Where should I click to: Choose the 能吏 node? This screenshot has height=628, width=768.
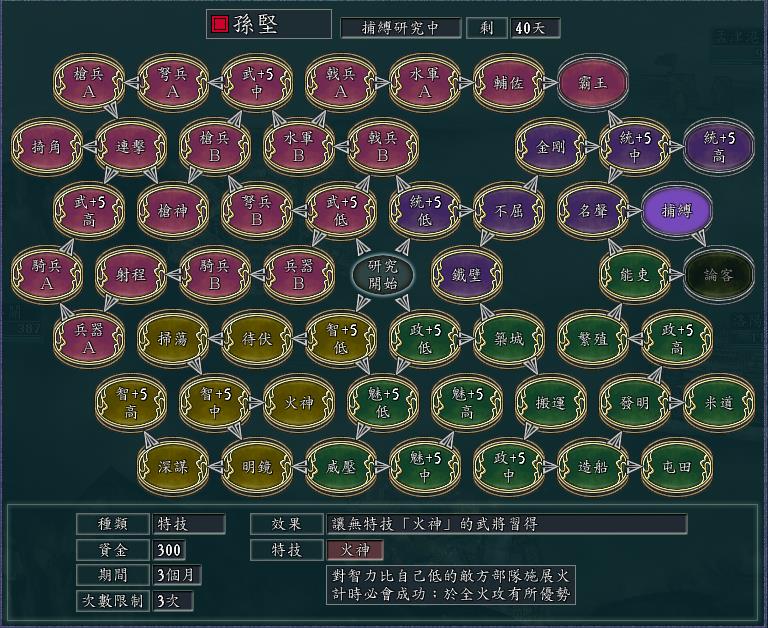(x=635, y=274)
